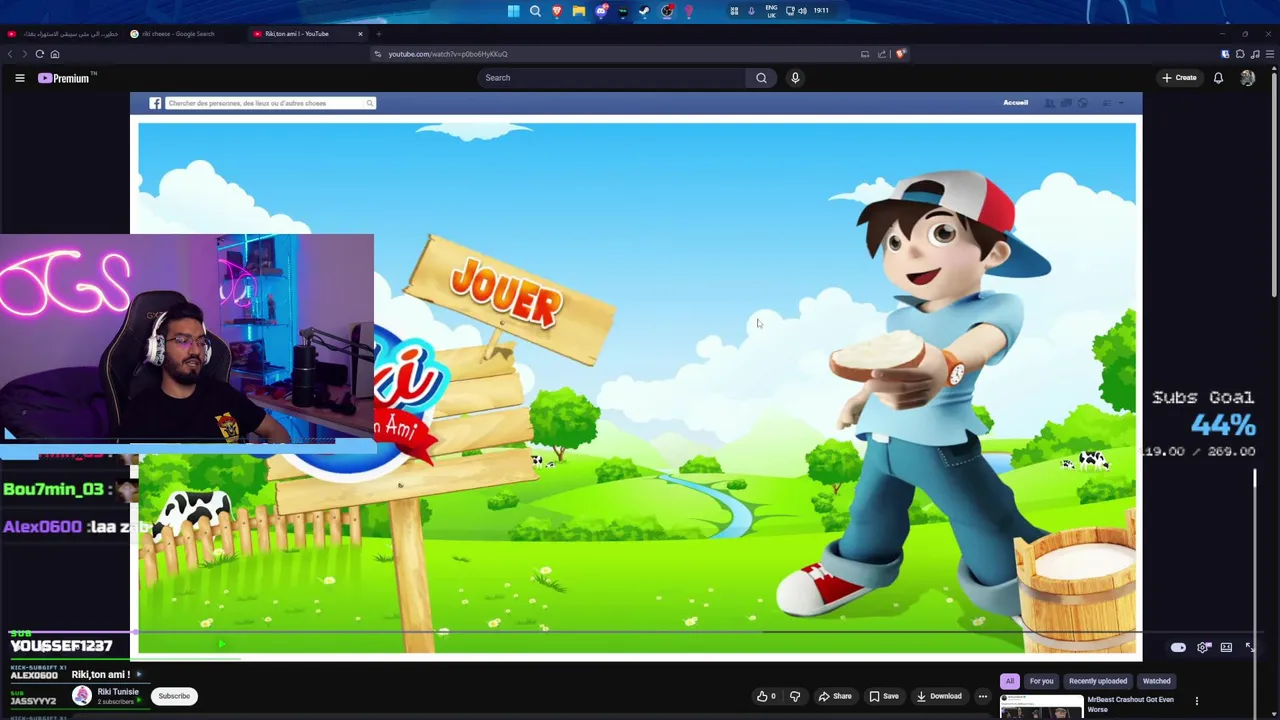The height and width of the screenshot is (720, 1280).
Task: Open Brave browser taskbar icon
Action: point(557,11)
